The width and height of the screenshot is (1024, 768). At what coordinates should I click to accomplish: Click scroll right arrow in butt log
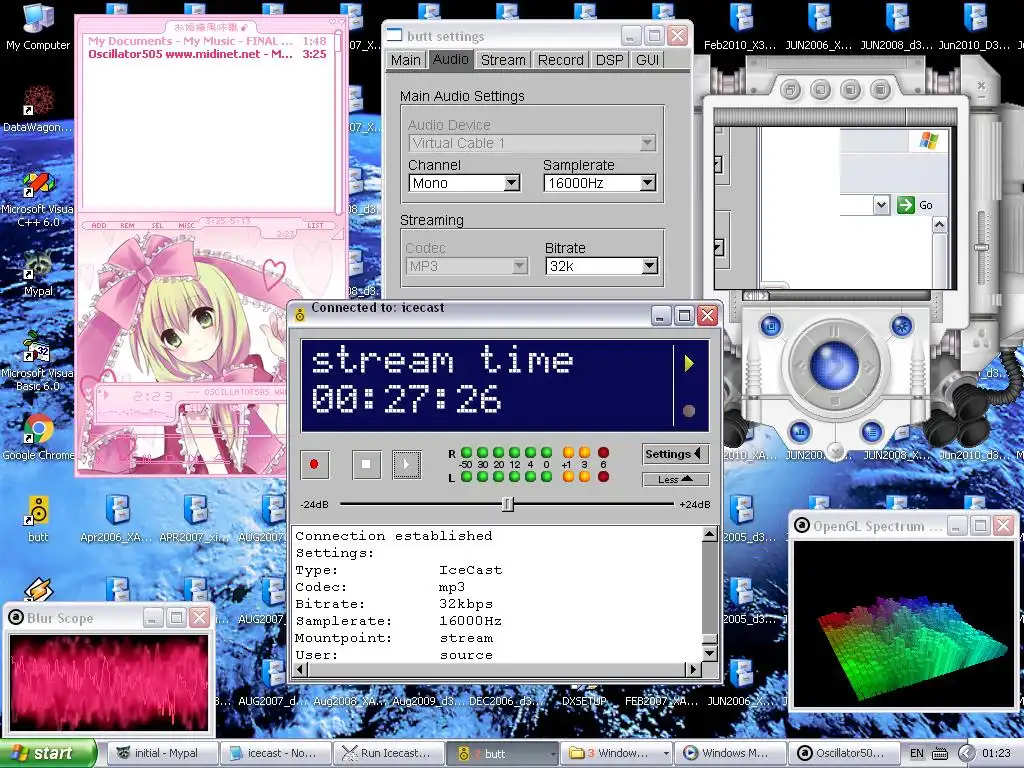pos(694,669)
